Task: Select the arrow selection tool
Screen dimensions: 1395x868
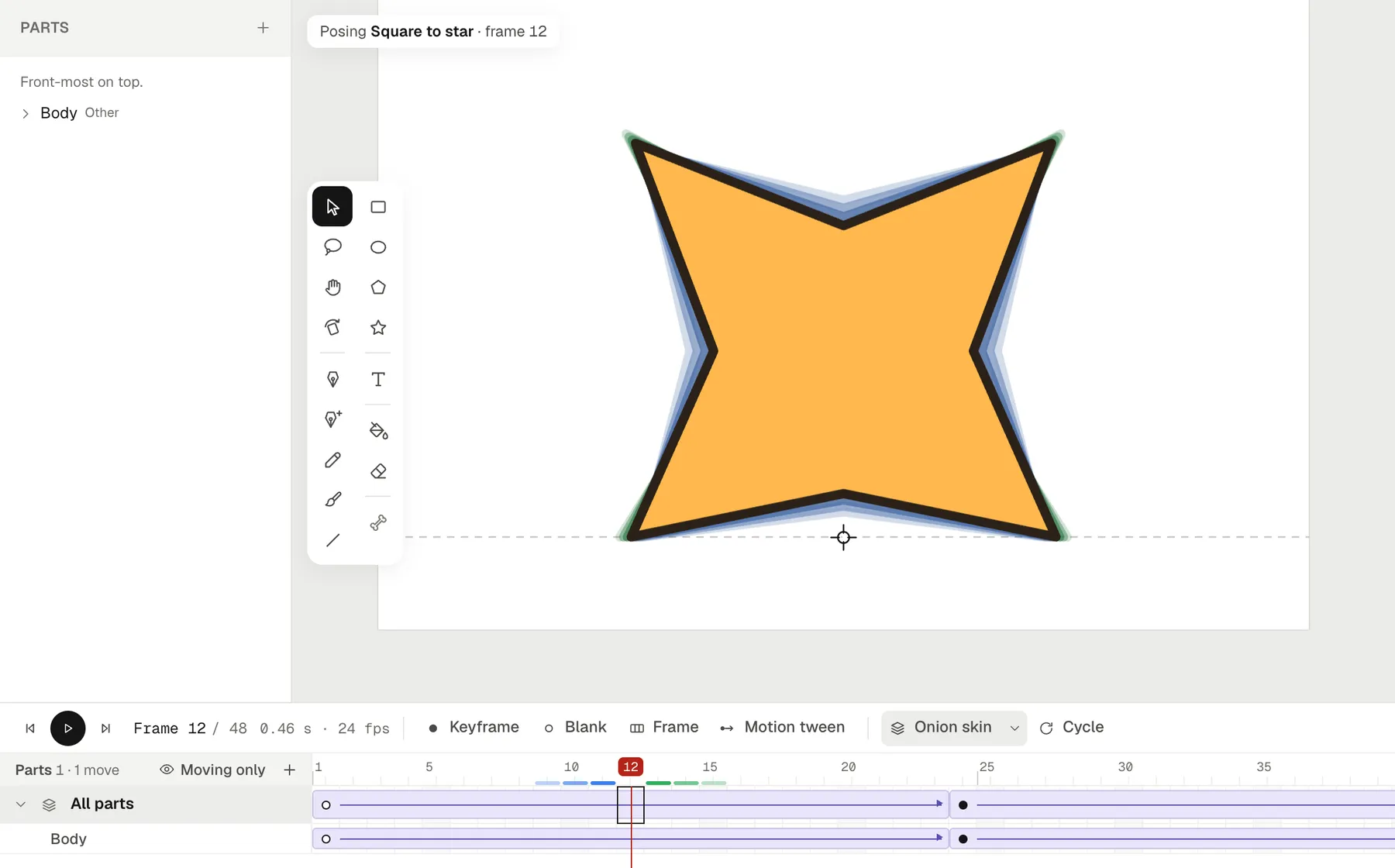Action: click(x=332, y=207)
